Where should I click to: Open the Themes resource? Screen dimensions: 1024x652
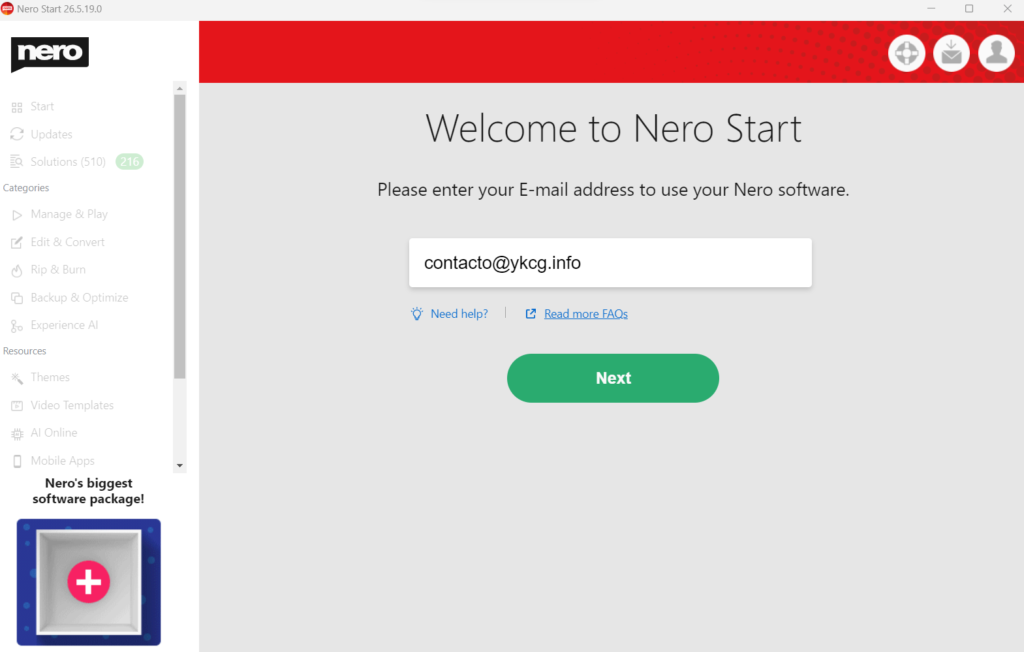click(50, 377)
